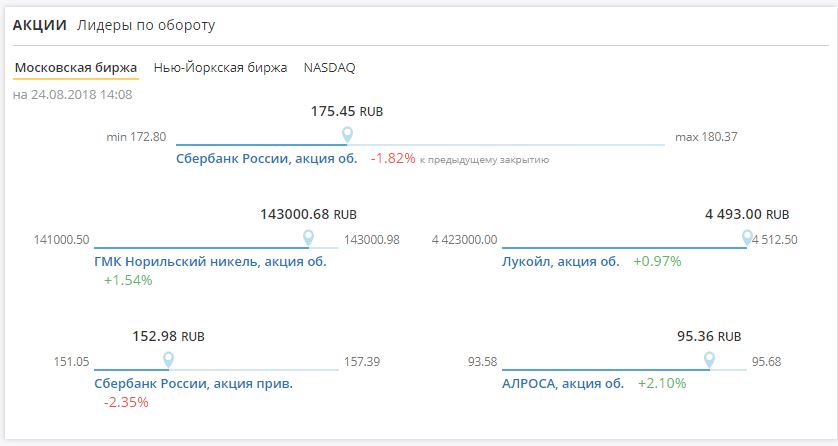Switch to the Нью-Йоркская биржа tab

[x=220, y=68]
